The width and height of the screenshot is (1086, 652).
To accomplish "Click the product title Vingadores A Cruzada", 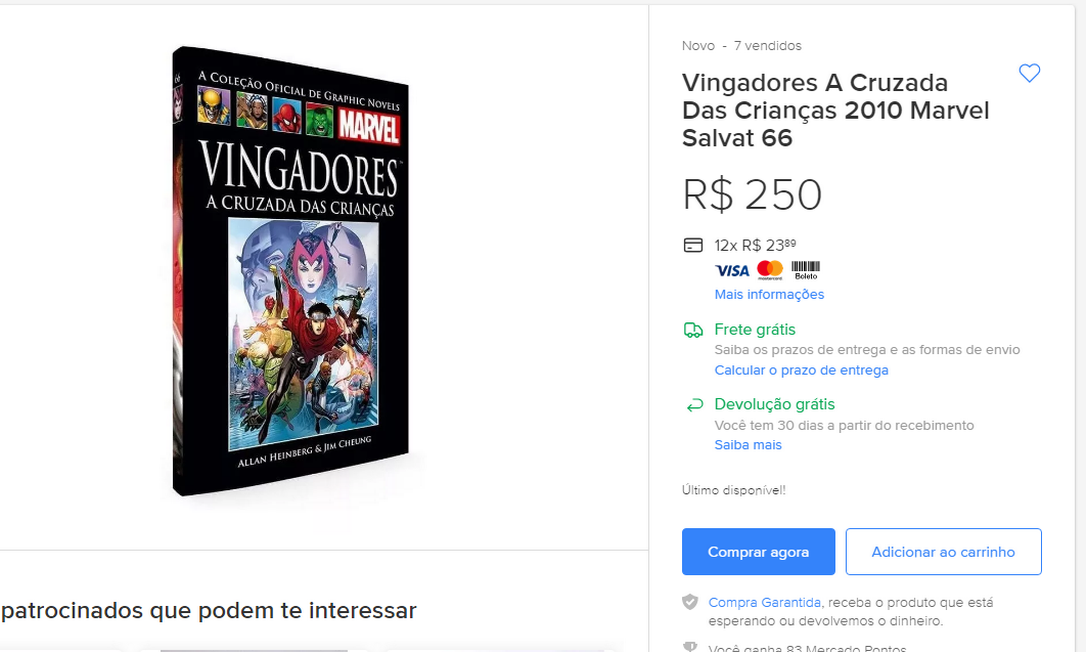I will pyautogui.click(x=835, y=110).
